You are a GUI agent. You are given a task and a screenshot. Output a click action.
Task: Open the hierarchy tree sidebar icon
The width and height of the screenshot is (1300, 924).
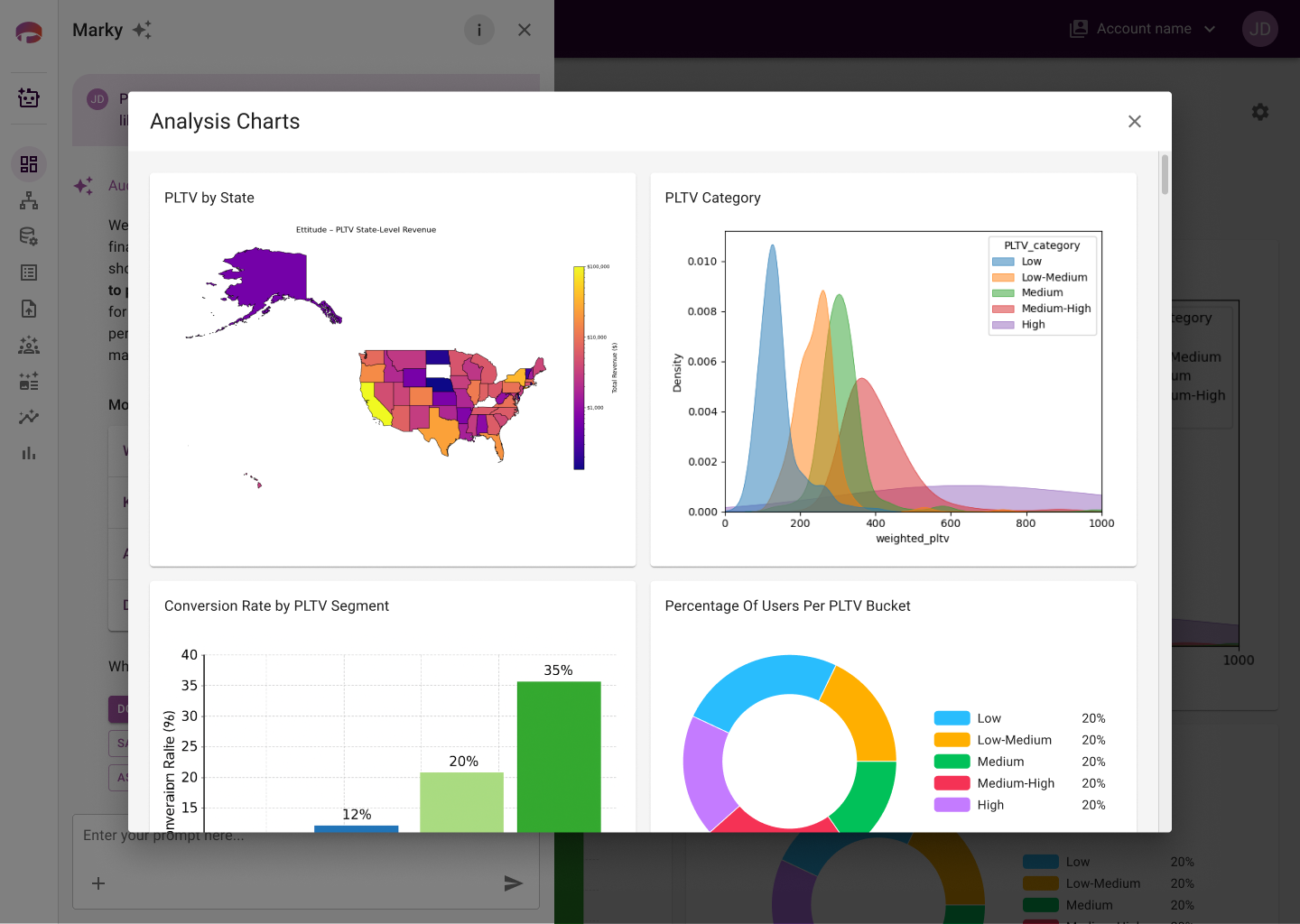tap(29, 200)
